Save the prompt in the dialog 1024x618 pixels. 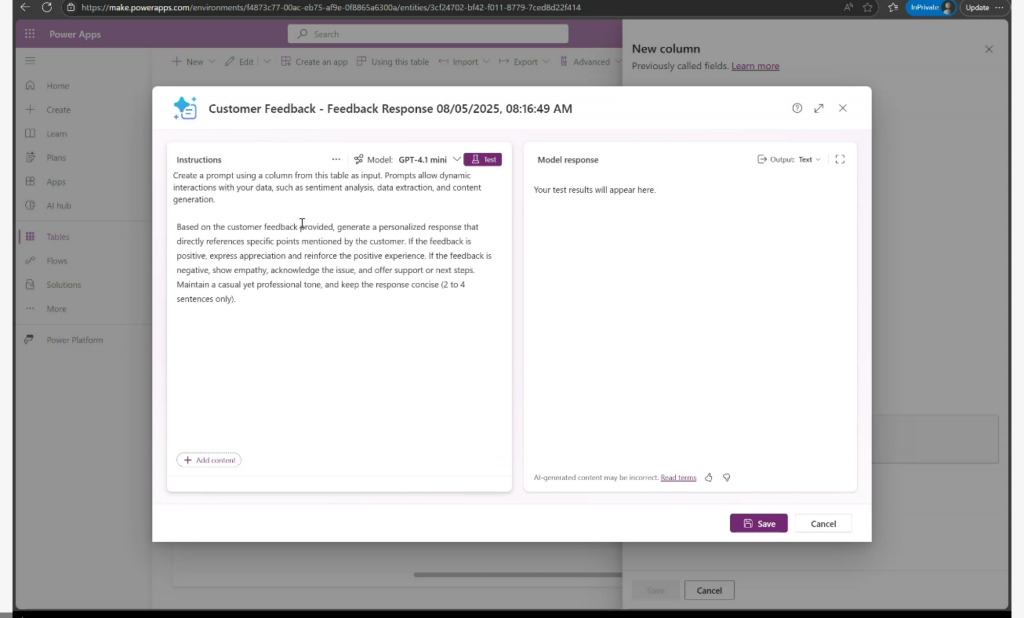pyautogui.click(x=759, y=523)
